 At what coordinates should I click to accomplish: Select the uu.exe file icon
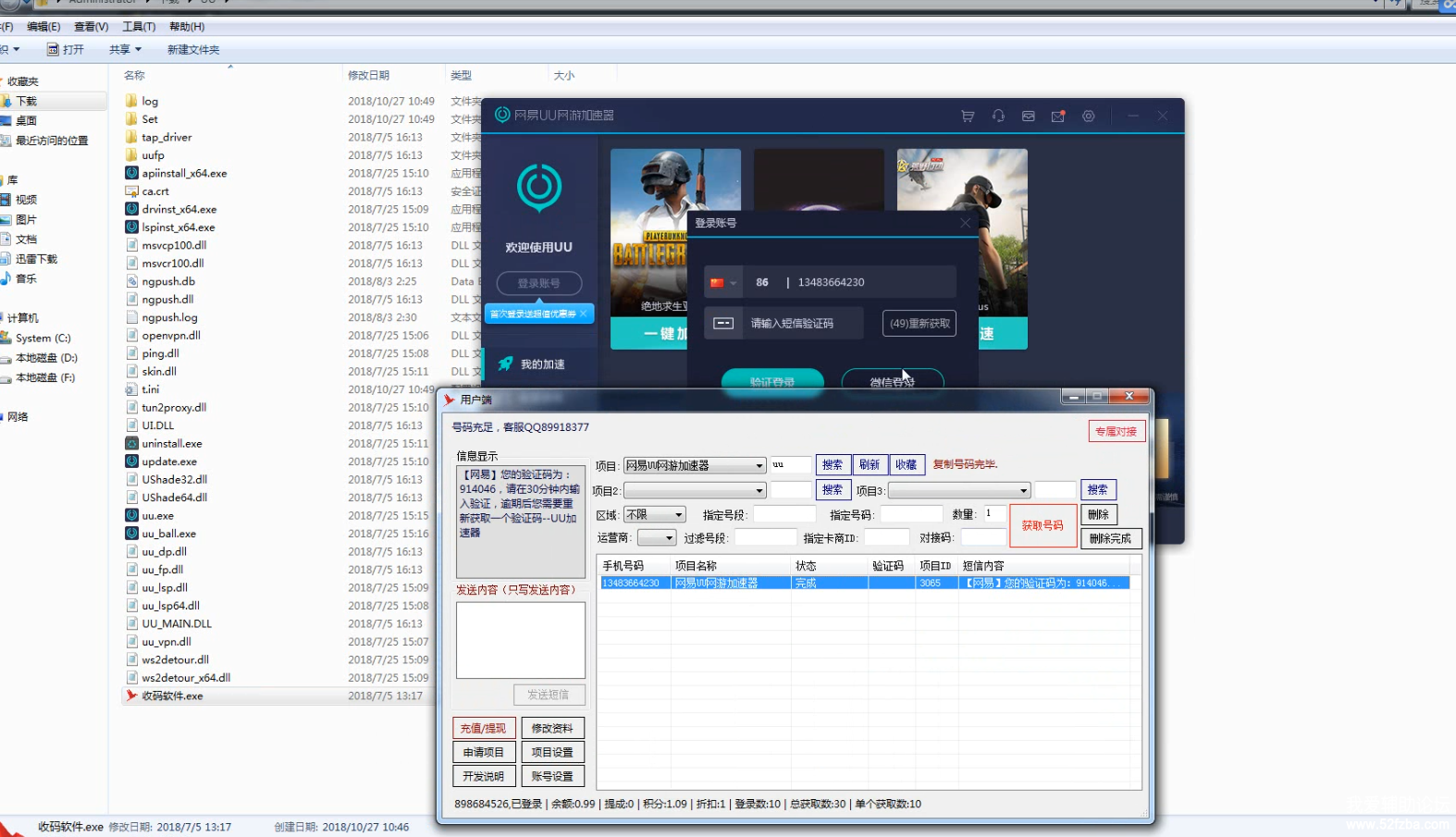pos(132,515)
